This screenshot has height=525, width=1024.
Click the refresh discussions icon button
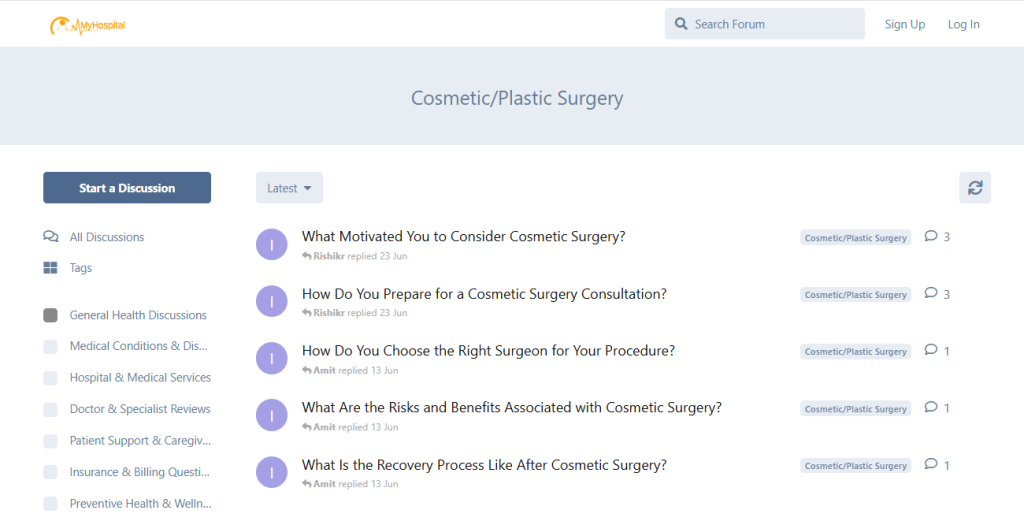(975, 188)
